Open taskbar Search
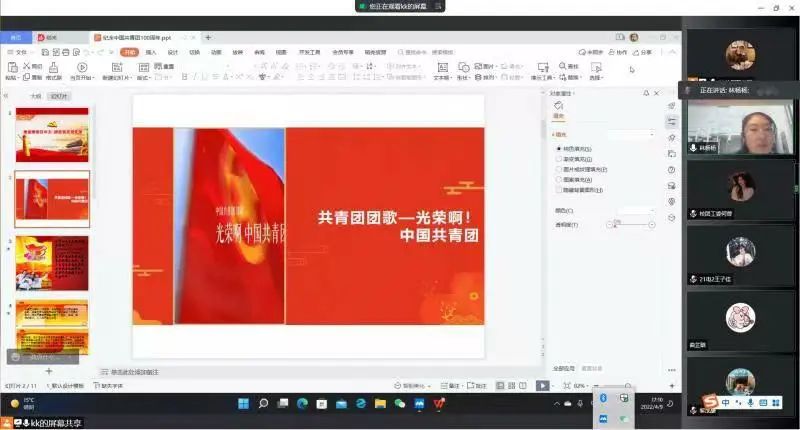 [x=263, y=403]
